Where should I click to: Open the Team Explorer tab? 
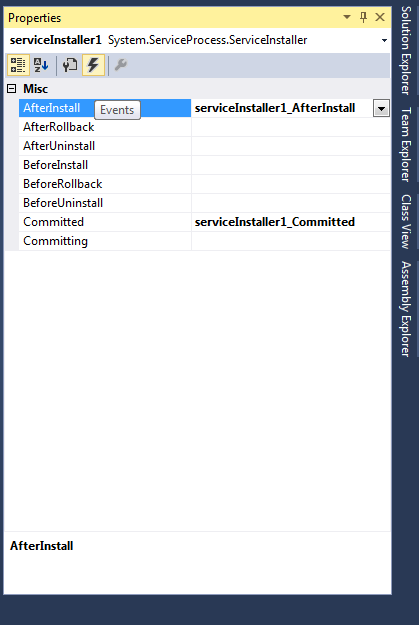(405, 144)
